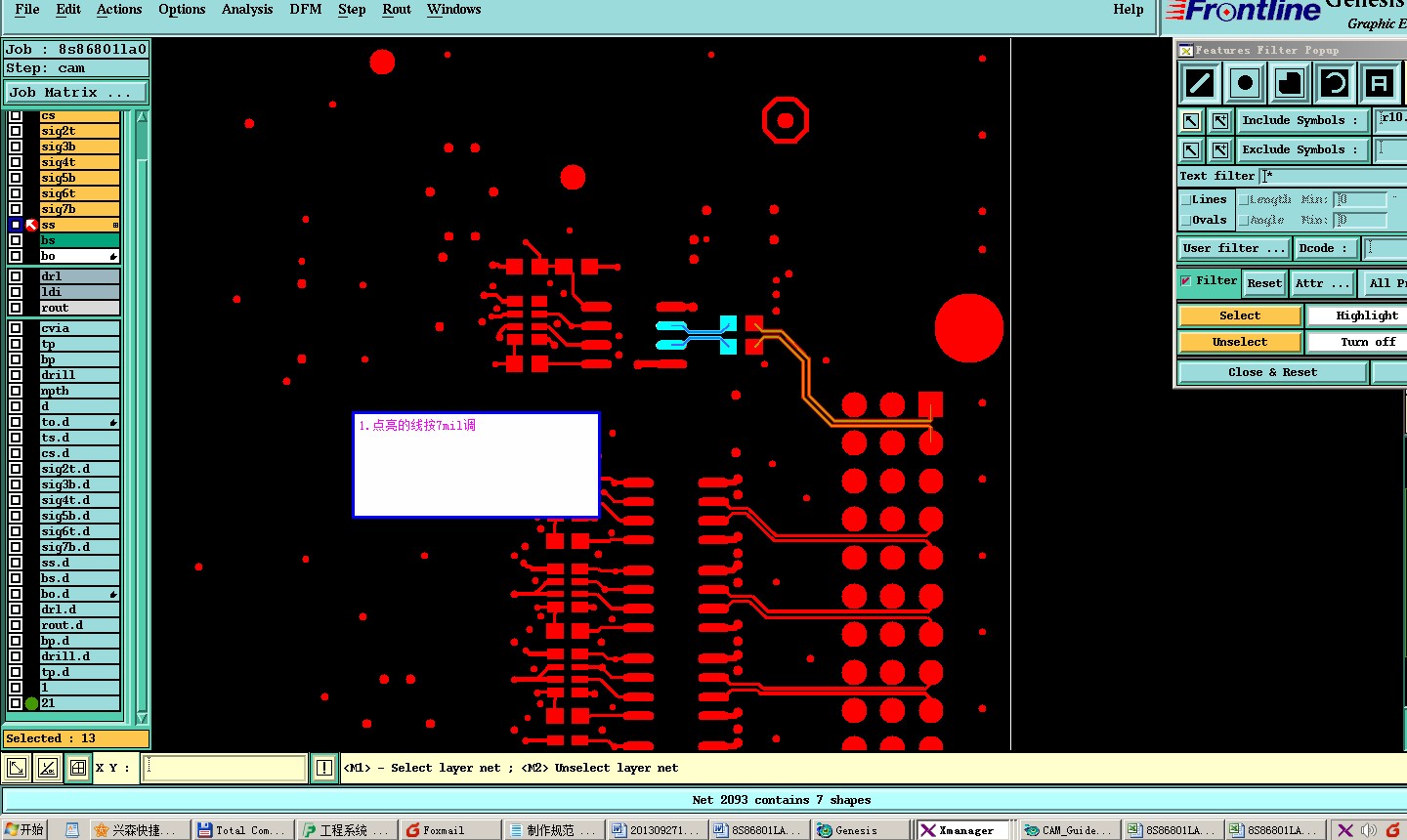Viewport: 1407px width, 840px height.
Task: Click the Turn off button
Action: point(1357,343)
